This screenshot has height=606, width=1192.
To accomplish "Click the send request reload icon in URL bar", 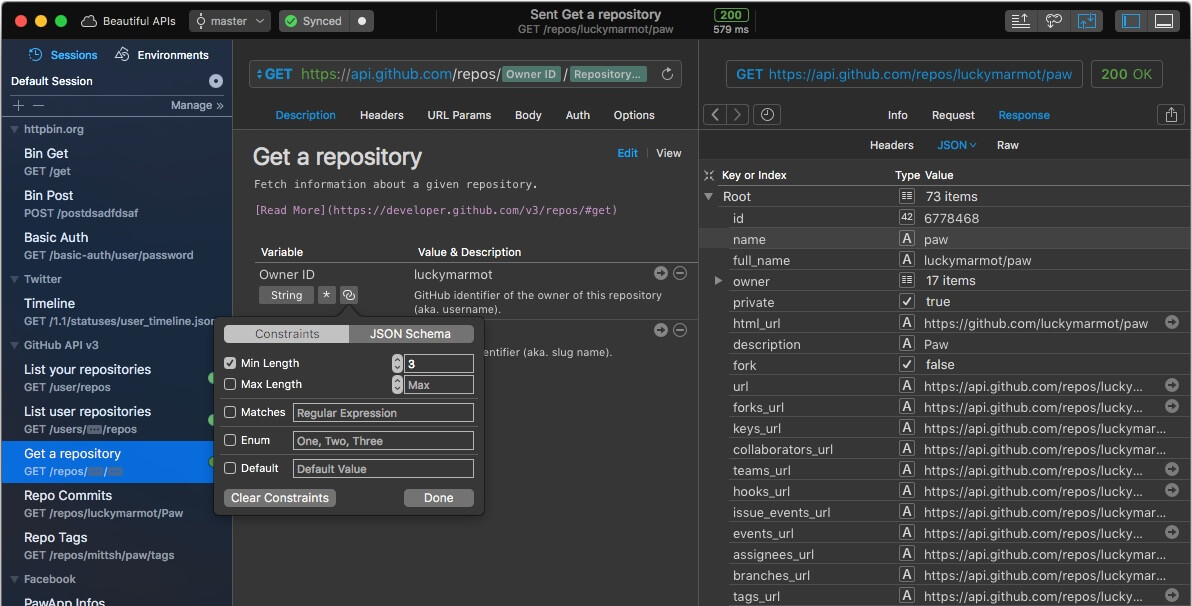I will tap(667, 74).
